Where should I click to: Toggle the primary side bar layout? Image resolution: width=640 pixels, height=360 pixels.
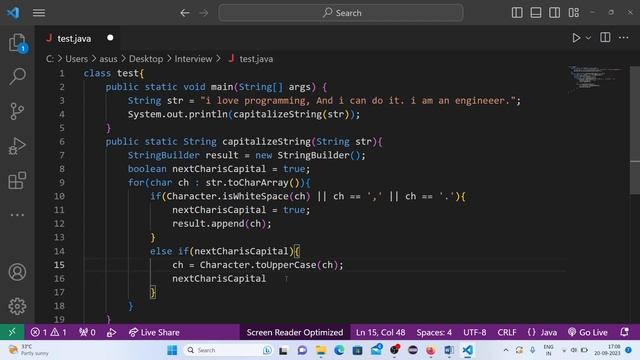[517, 13]
